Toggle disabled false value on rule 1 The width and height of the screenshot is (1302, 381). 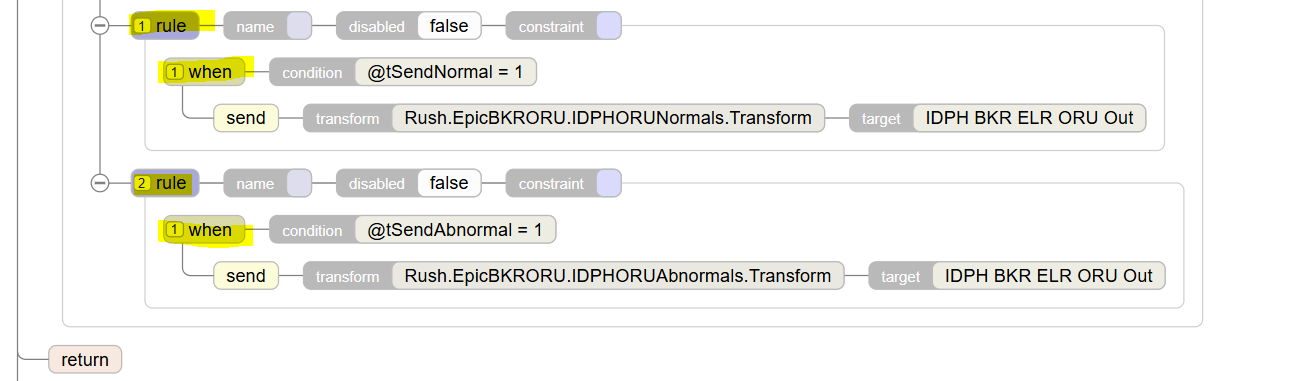click(449, 26)
